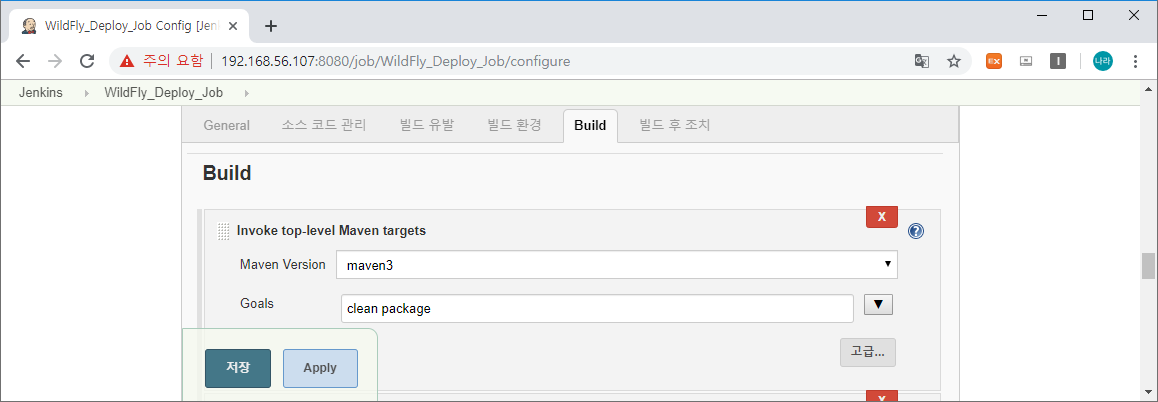This screenshot has width=1158, height=402.
Task: Maximize the Chrome window
Action: click(x=1088, y=15)
